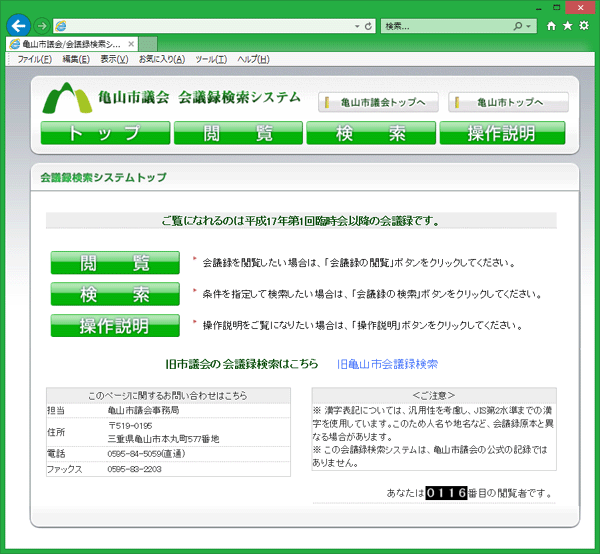Screen dimensions: 600x554
Task: Click the 0116 visitor counter
Action: 446,493
